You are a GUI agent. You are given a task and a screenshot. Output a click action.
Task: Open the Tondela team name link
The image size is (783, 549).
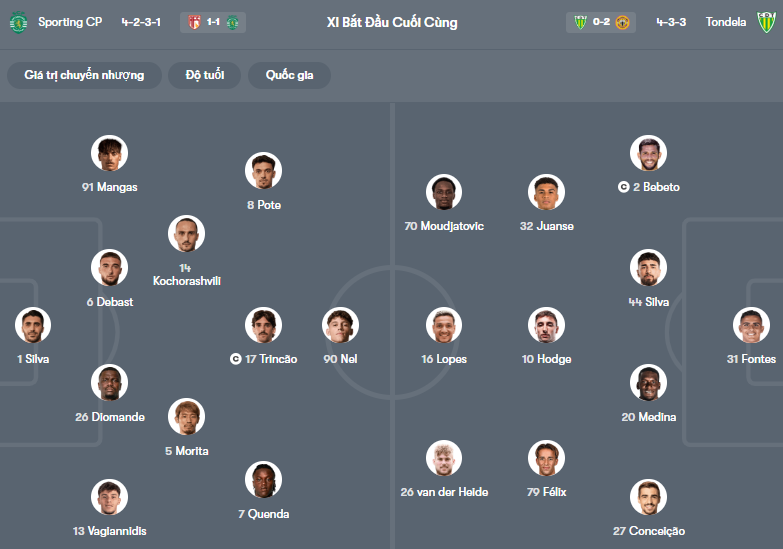click(x=726, y=22)
